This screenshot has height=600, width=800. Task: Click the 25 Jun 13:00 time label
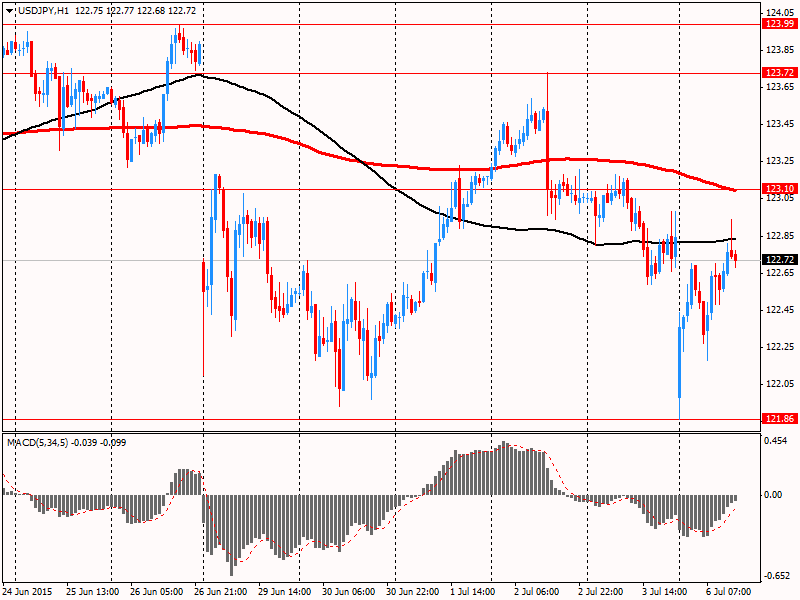coord(93,592)
